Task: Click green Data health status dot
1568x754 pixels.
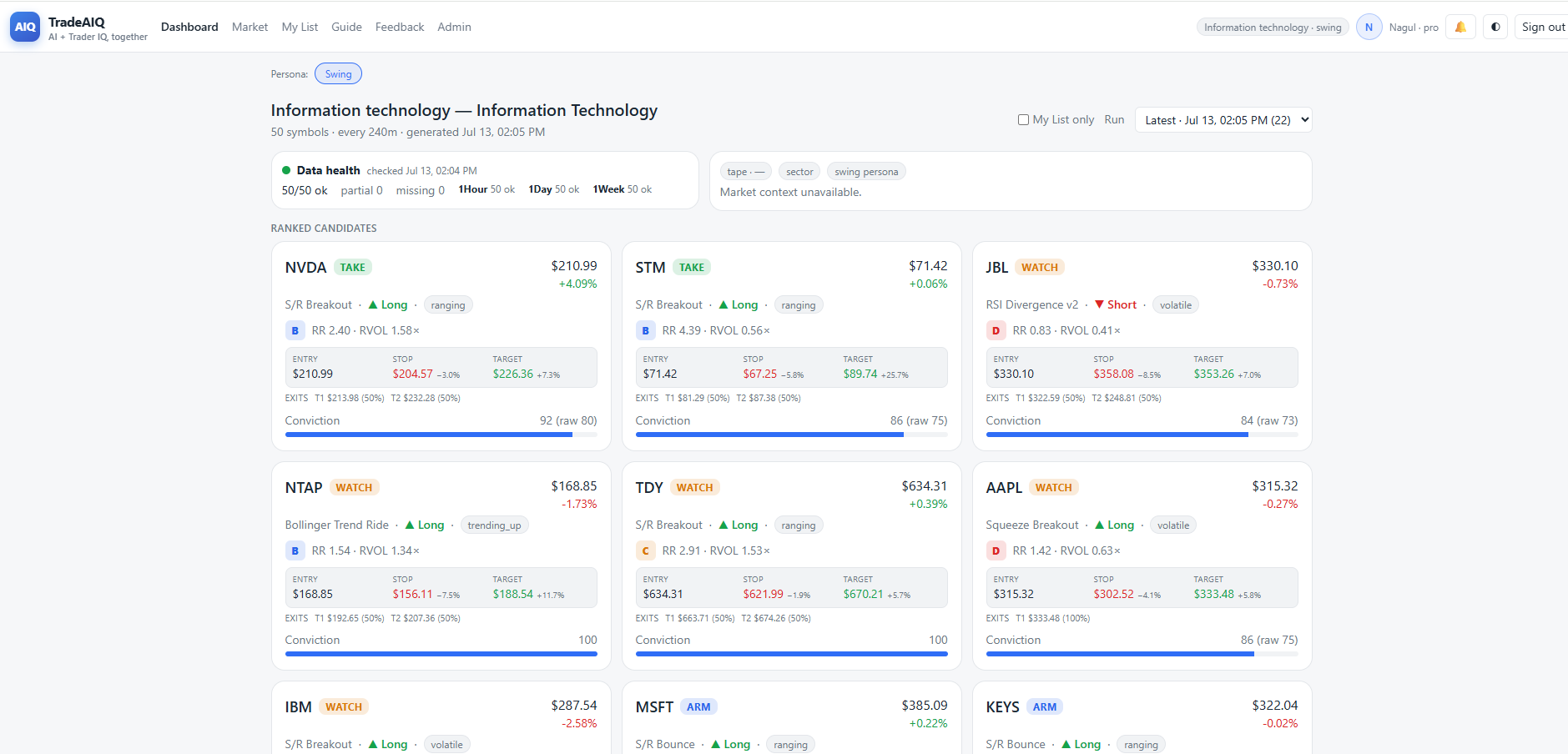Action: coord(286,170)
